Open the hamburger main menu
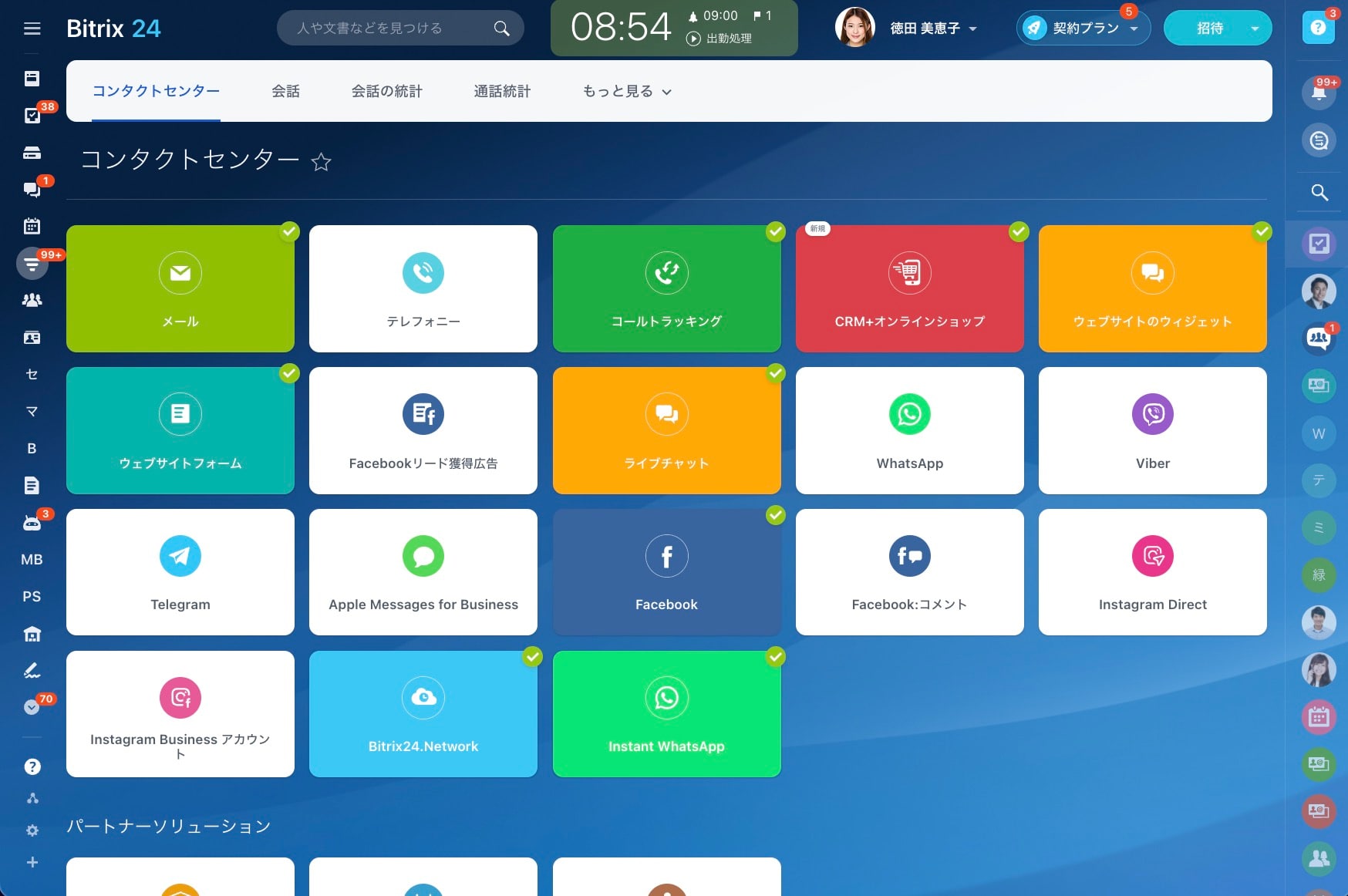The height and width of the screenshot is (896, 1348). pyautogui.click(x=32, y=29)
